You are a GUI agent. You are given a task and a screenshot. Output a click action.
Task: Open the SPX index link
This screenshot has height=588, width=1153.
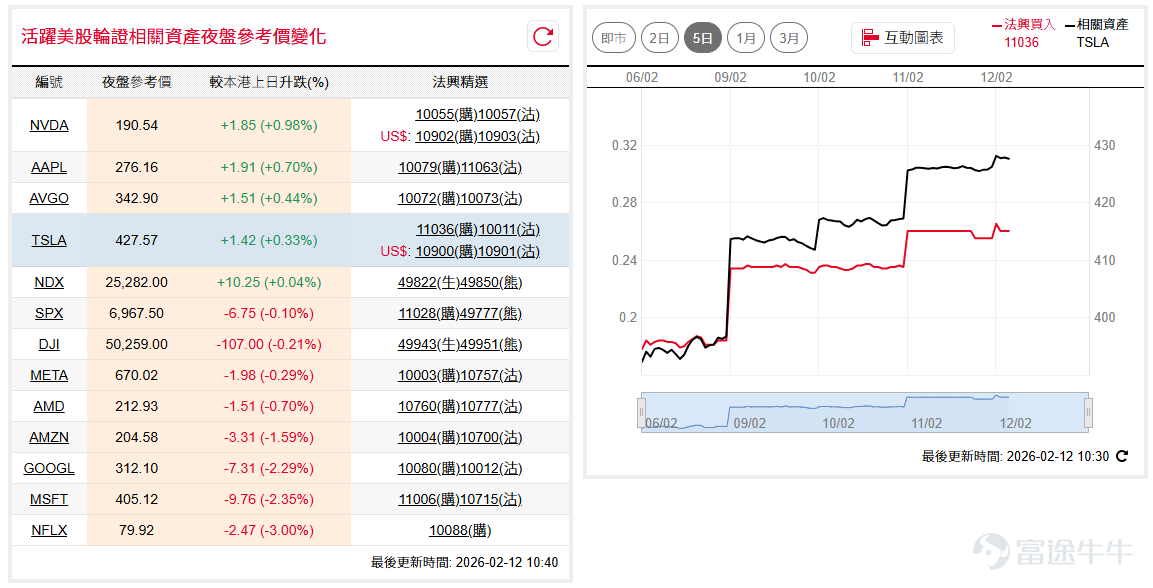point(49,313)
